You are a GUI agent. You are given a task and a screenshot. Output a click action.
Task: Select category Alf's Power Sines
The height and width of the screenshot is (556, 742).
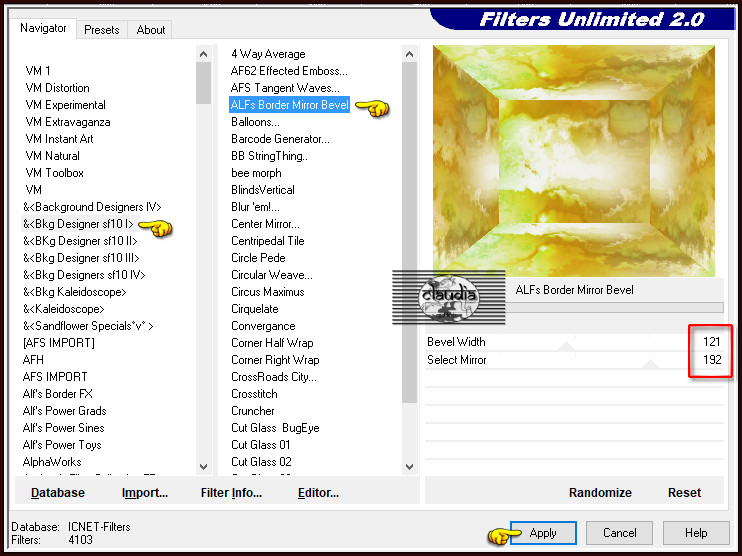pos(63,428)
